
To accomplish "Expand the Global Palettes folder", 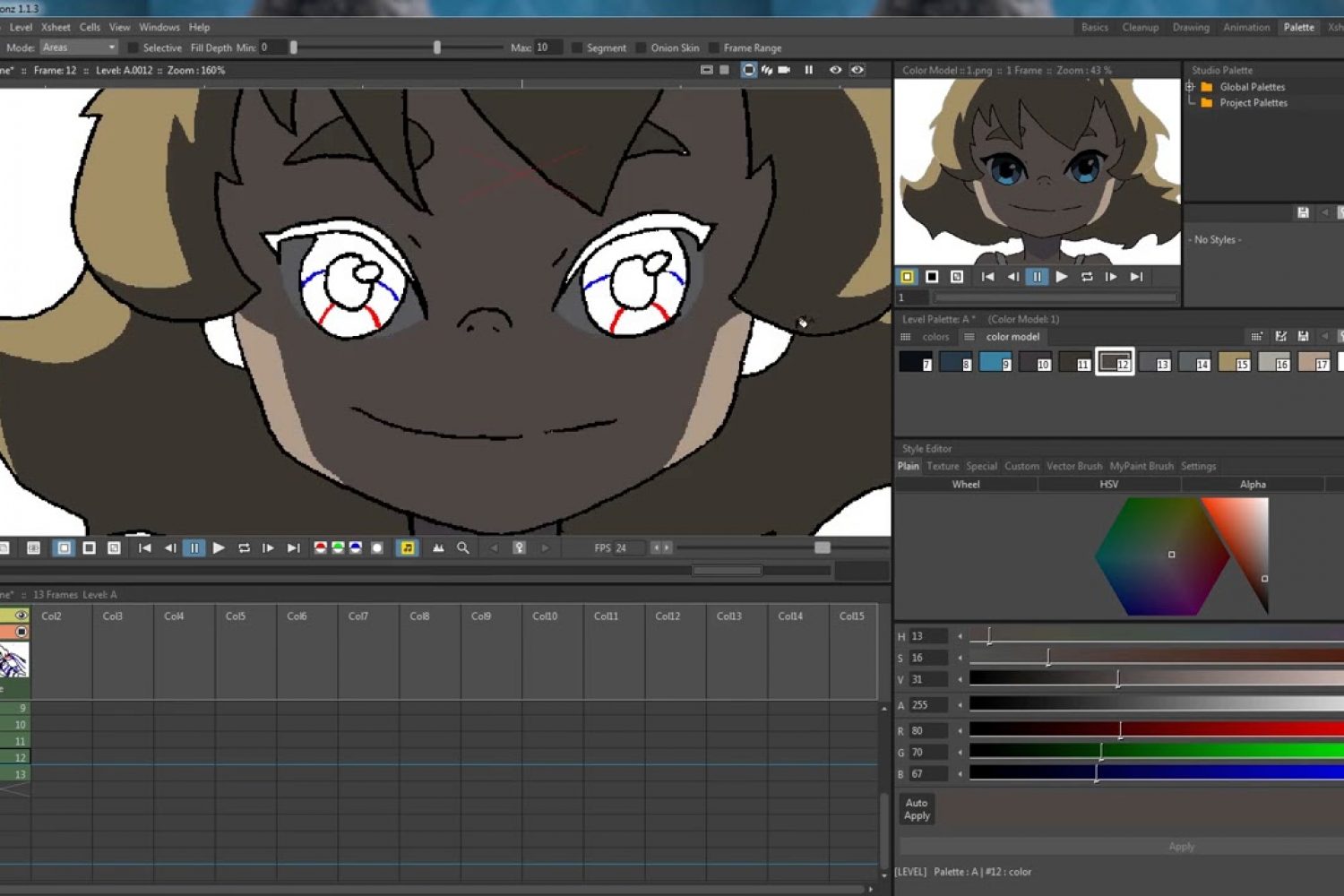I will click(x=1190, y=87).
